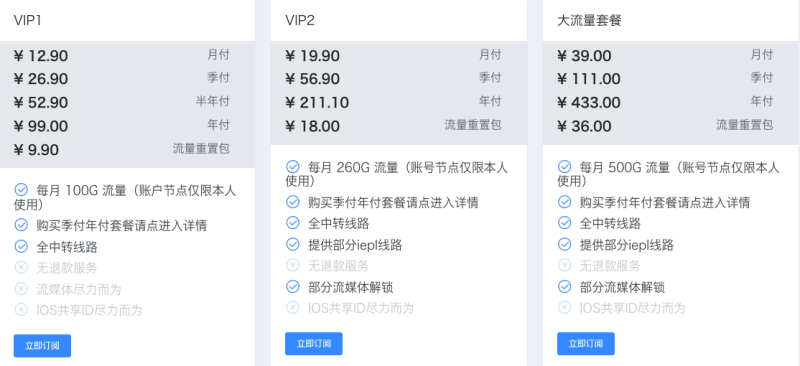Click the 大流量套餐 IOS共享ID cross icon
The height and width of the screenshot is (366, 800).
(564, 307)
